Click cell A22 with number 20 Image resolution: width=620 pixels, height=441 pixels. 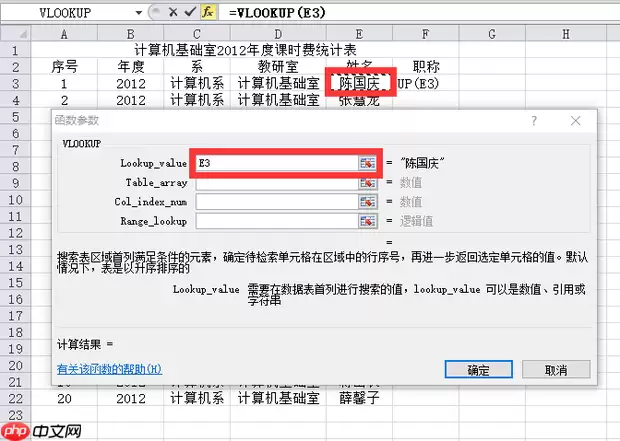click(64, 398)
